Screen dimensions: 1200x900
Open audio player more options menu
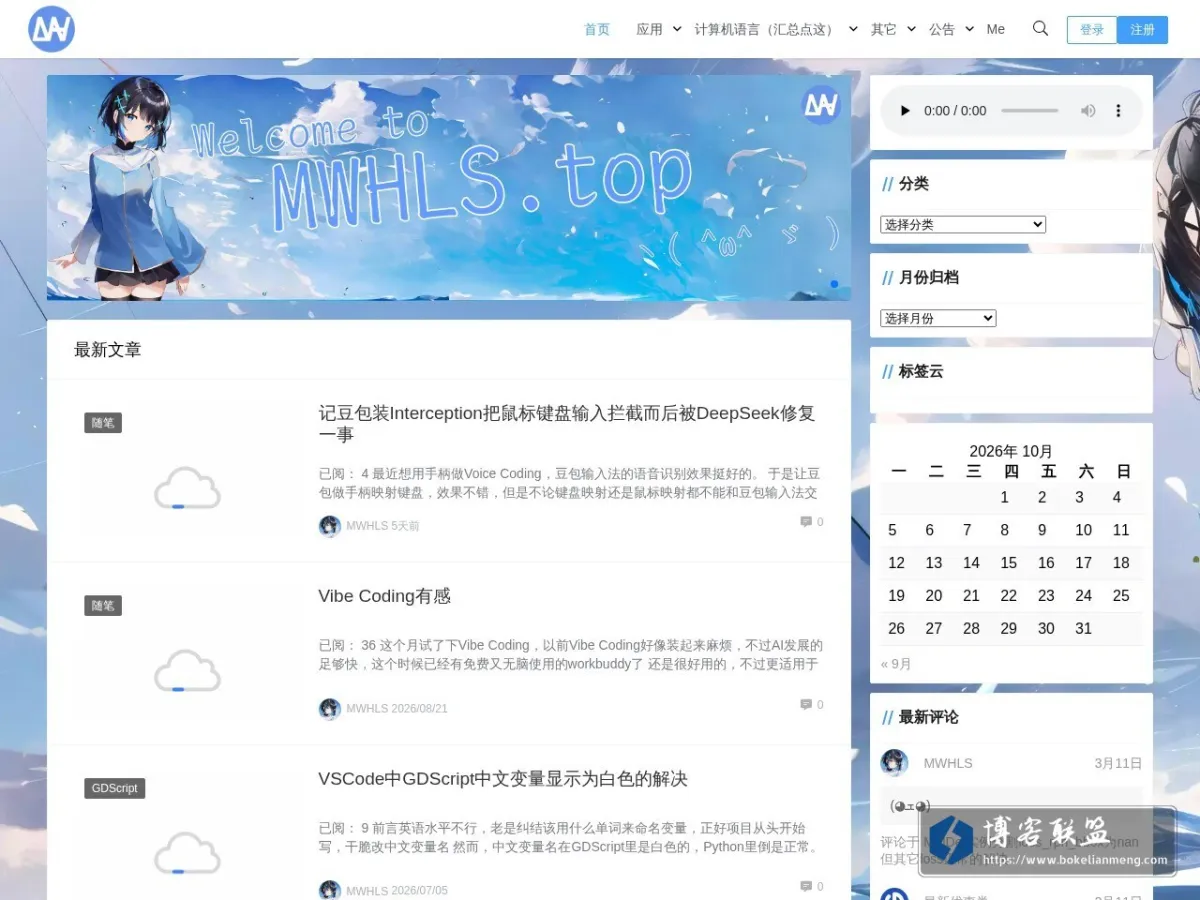[1119, 111]
